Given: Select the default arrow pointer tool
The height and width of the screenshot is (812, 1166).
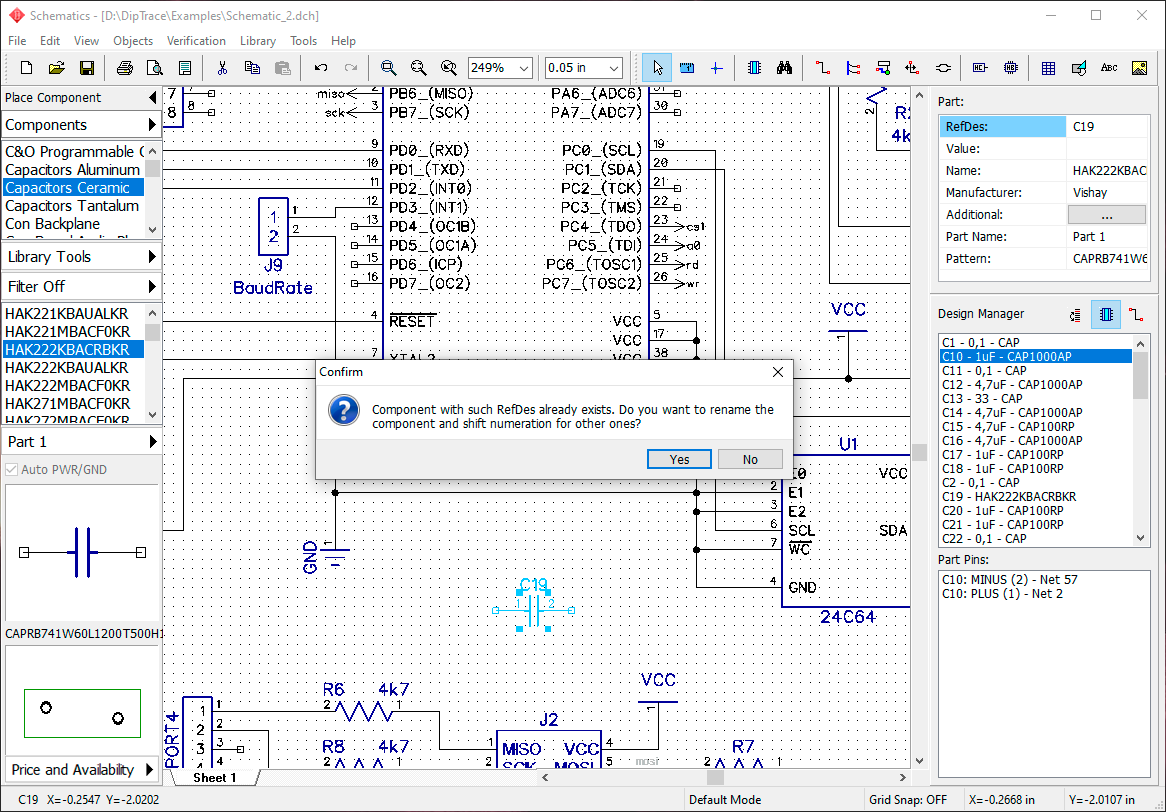Looking at the screenshot, I should (x=657, y=68).
